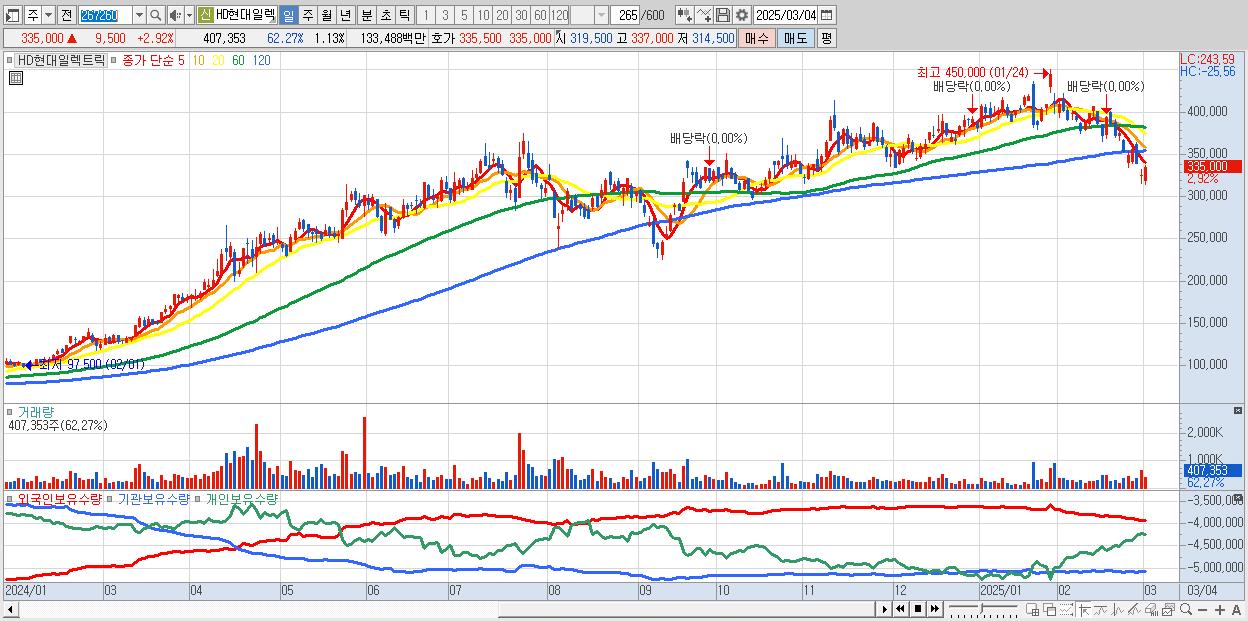
Task: Click the speaker sound icon
Action: point(174,16)
